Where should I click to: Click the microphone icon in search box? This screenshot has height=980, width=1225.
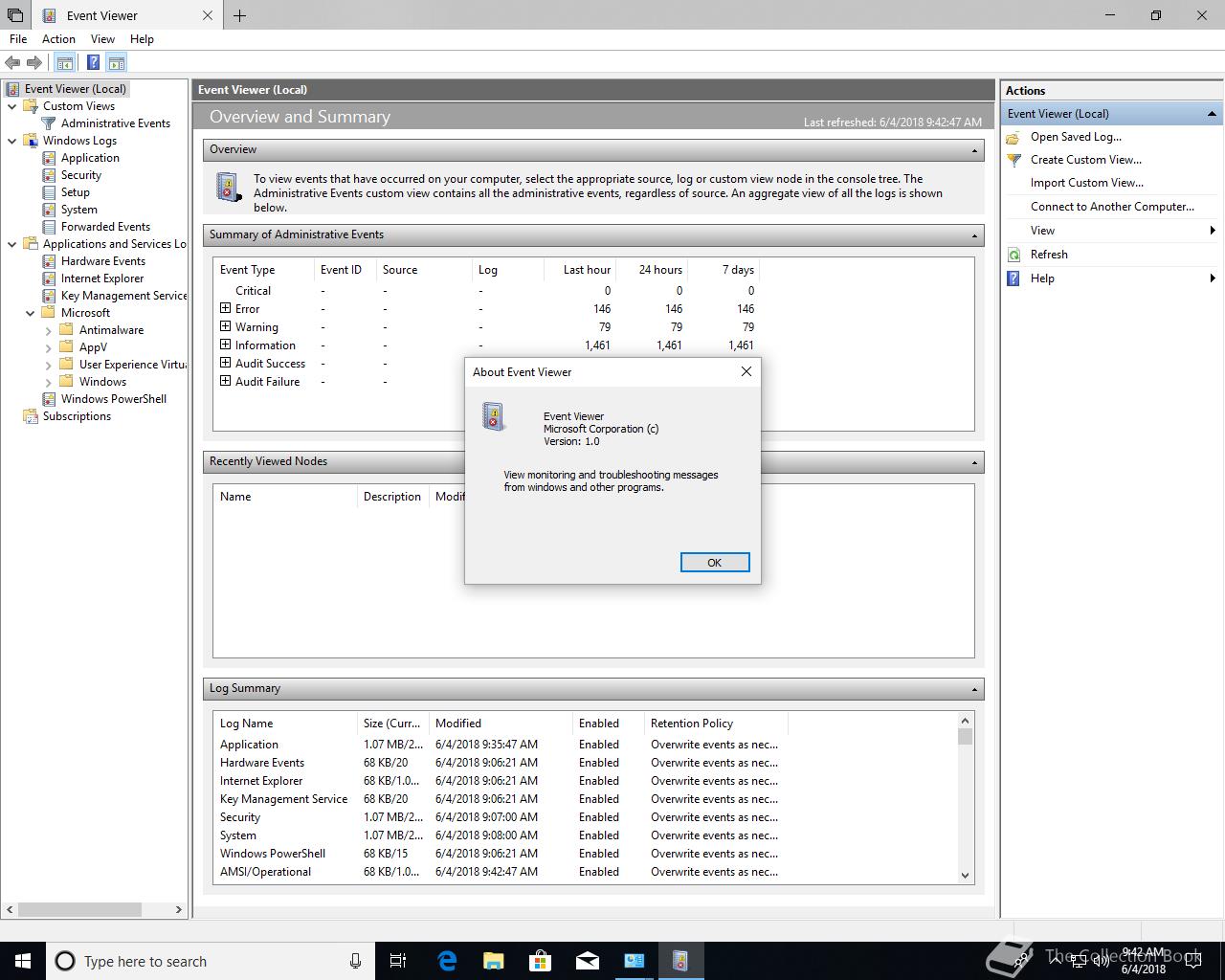pyautogui.click(x=355, y=961)
